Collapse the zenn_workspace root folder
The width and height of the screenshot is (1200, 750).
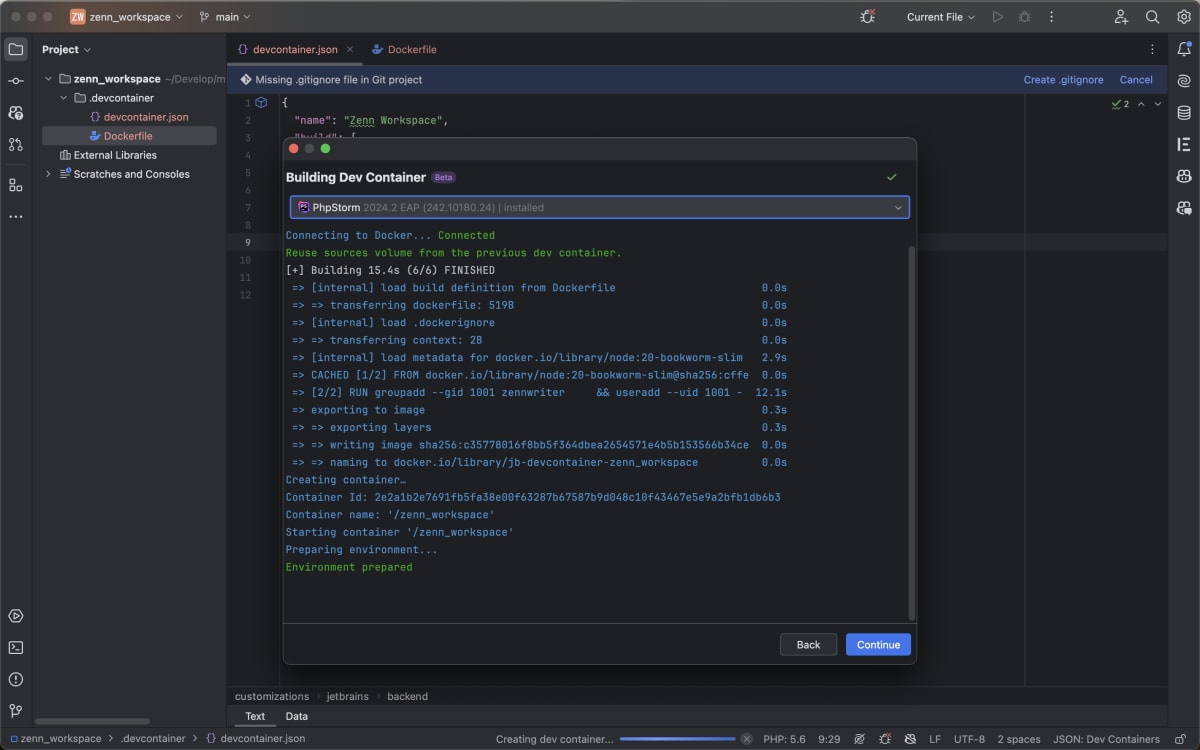[48, 79]
